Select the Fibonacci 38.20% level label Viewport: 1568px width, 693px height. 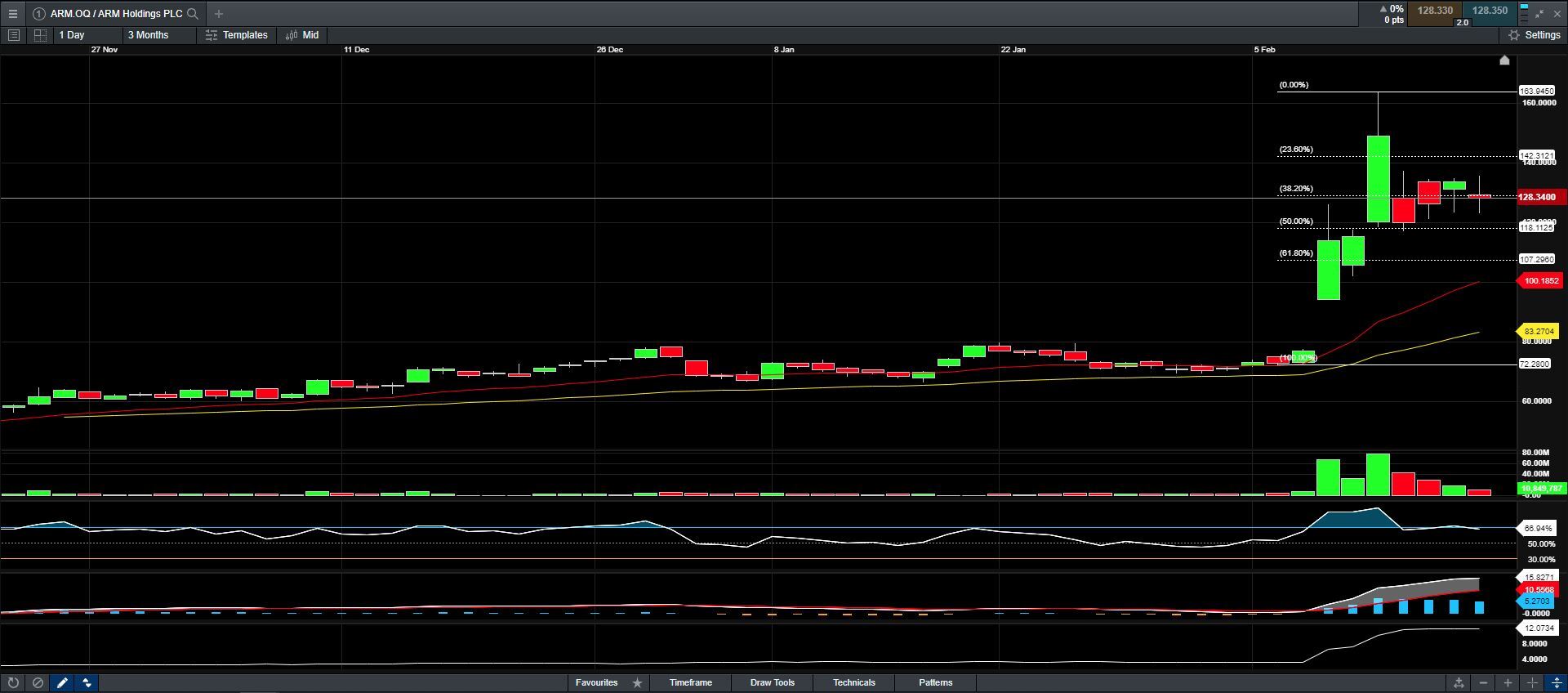click(x=1296, y=189)
